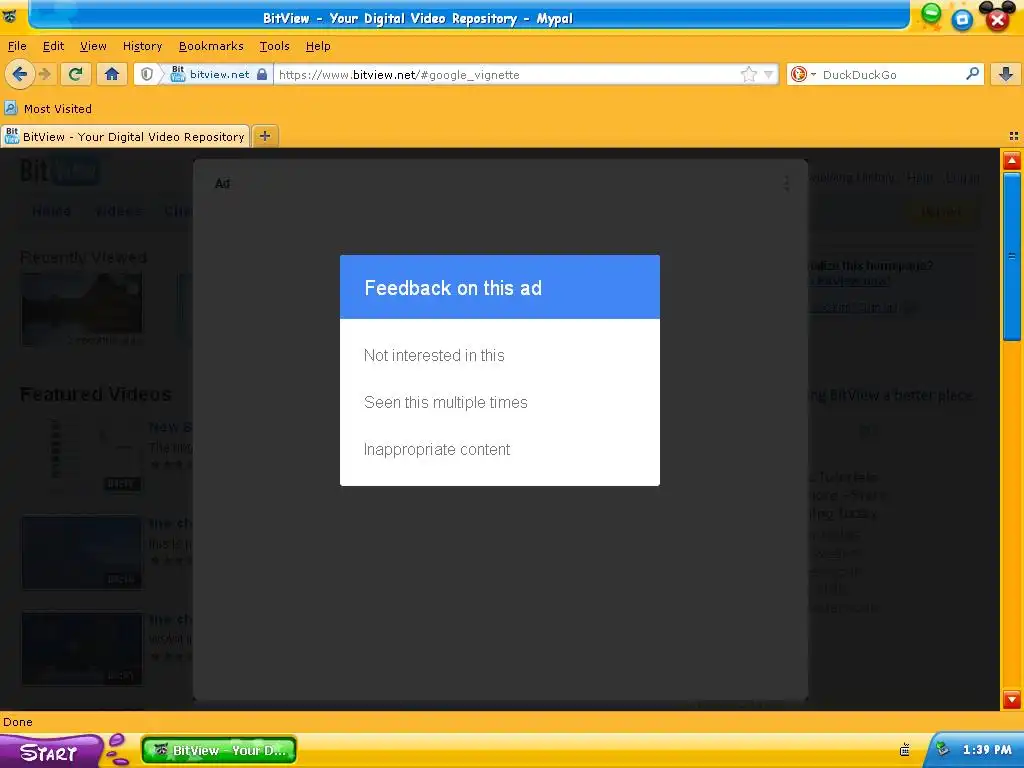Choose 'Not interested in this' feedback
The height and width of the screenshot is (768, 1024).
[x=434, y=355]
